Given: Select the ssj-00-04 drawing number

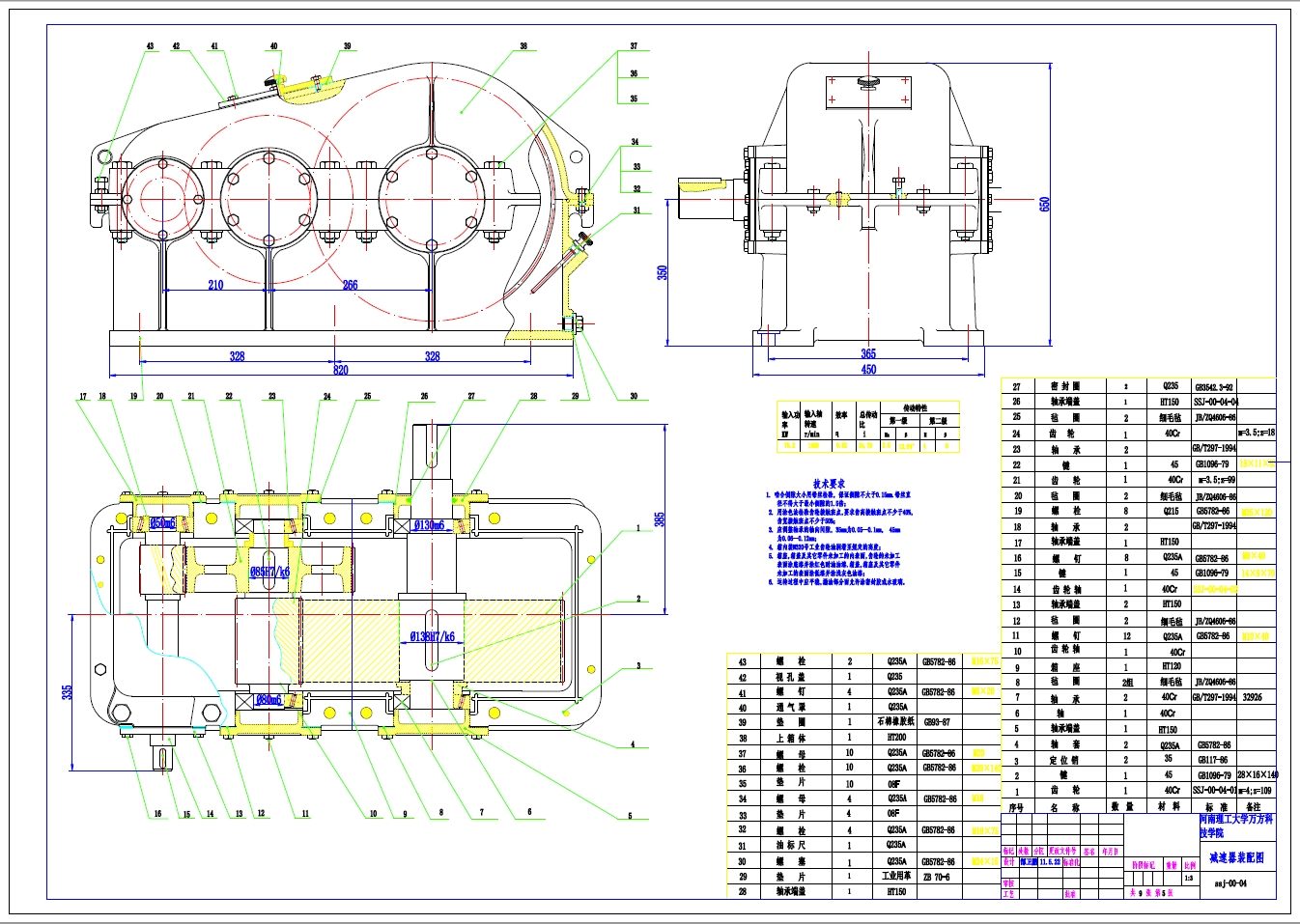Looking at the screenshot, I should [x=1230, y=883].
